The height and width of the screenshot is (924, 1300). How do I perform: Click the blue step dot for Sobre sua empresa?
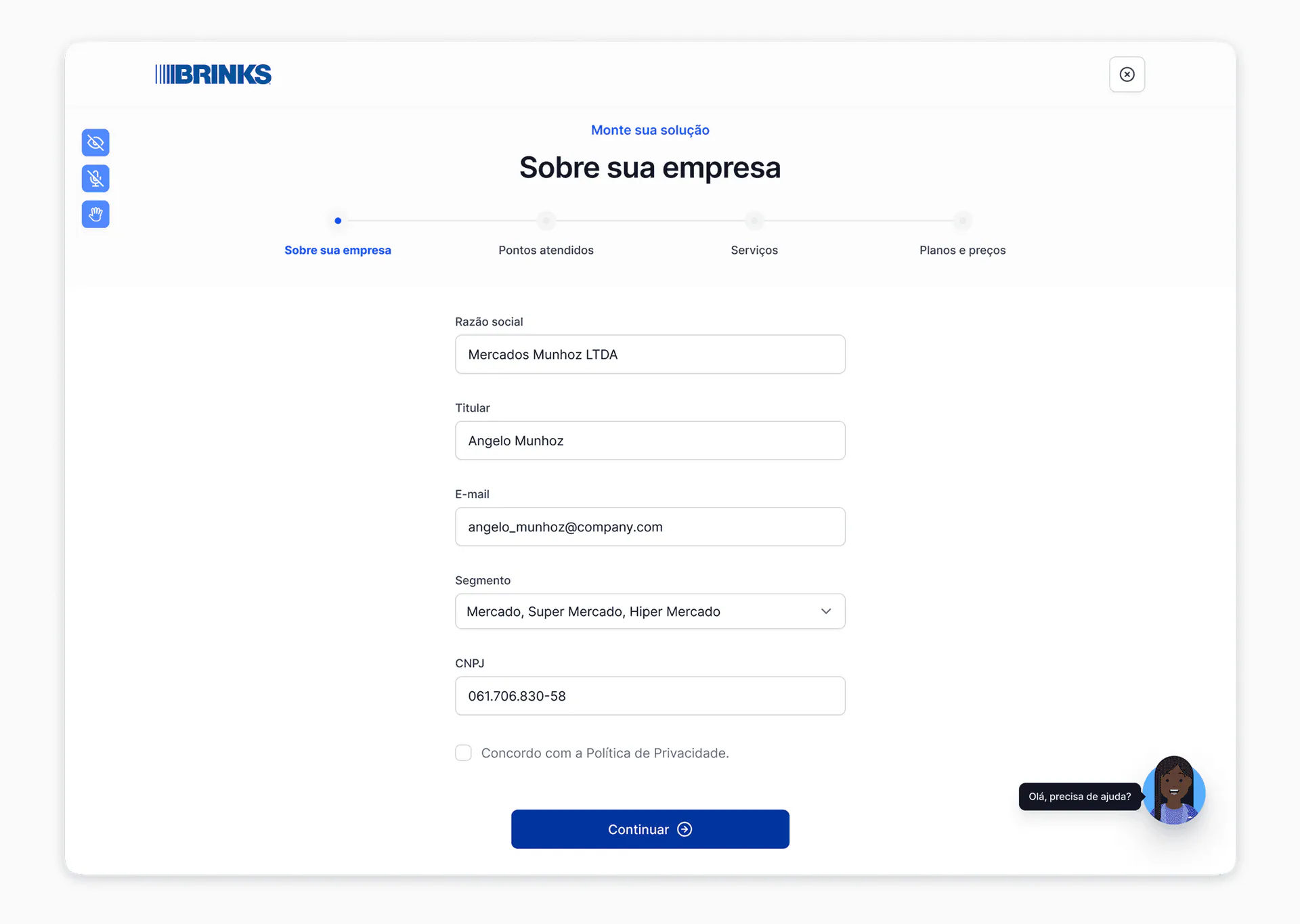pyautogui.click(x=338, y=221)
